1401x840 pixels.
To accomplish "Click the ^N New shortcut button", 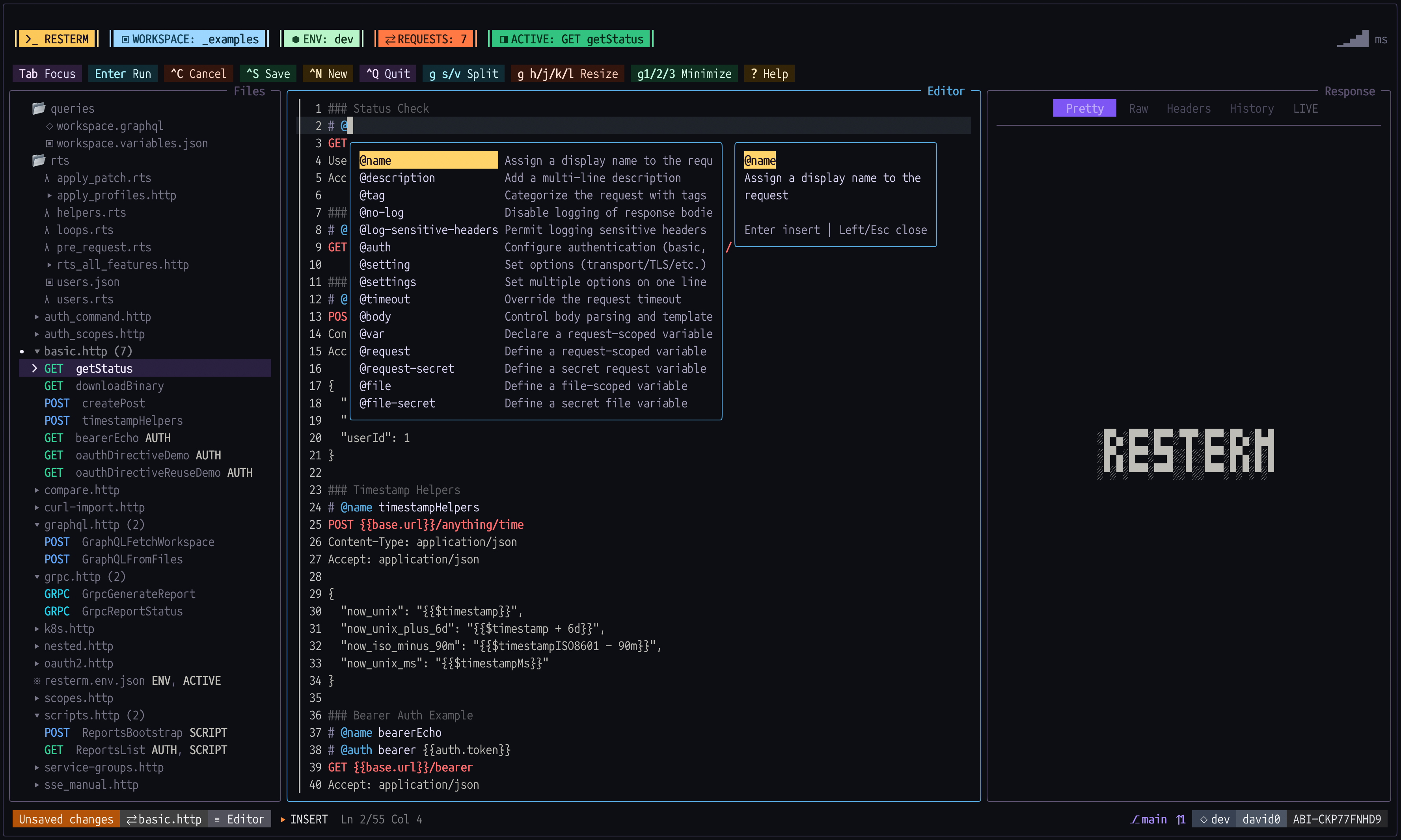I will [x=328, y=74].
